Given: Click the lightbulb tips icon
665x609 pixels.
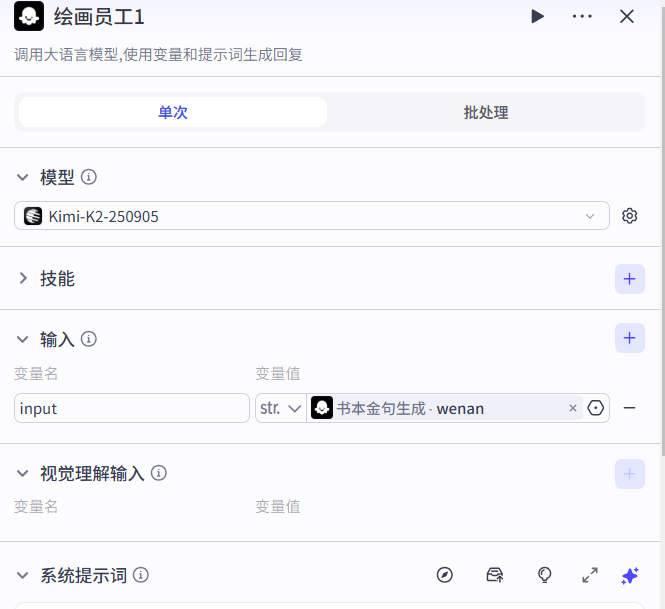Looking at the screenshot, I should pos(545,575).
